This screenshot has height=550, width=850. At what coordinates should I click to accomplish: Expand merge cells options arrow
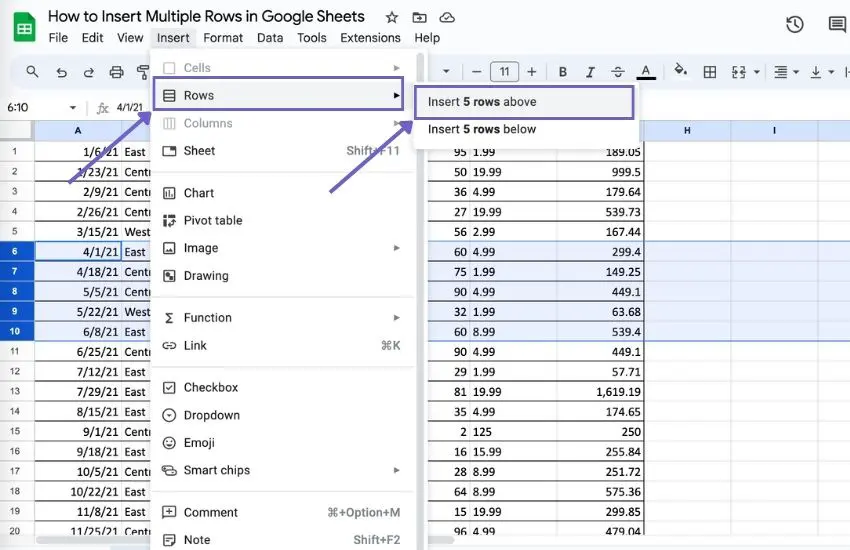[x=757, y=72]
